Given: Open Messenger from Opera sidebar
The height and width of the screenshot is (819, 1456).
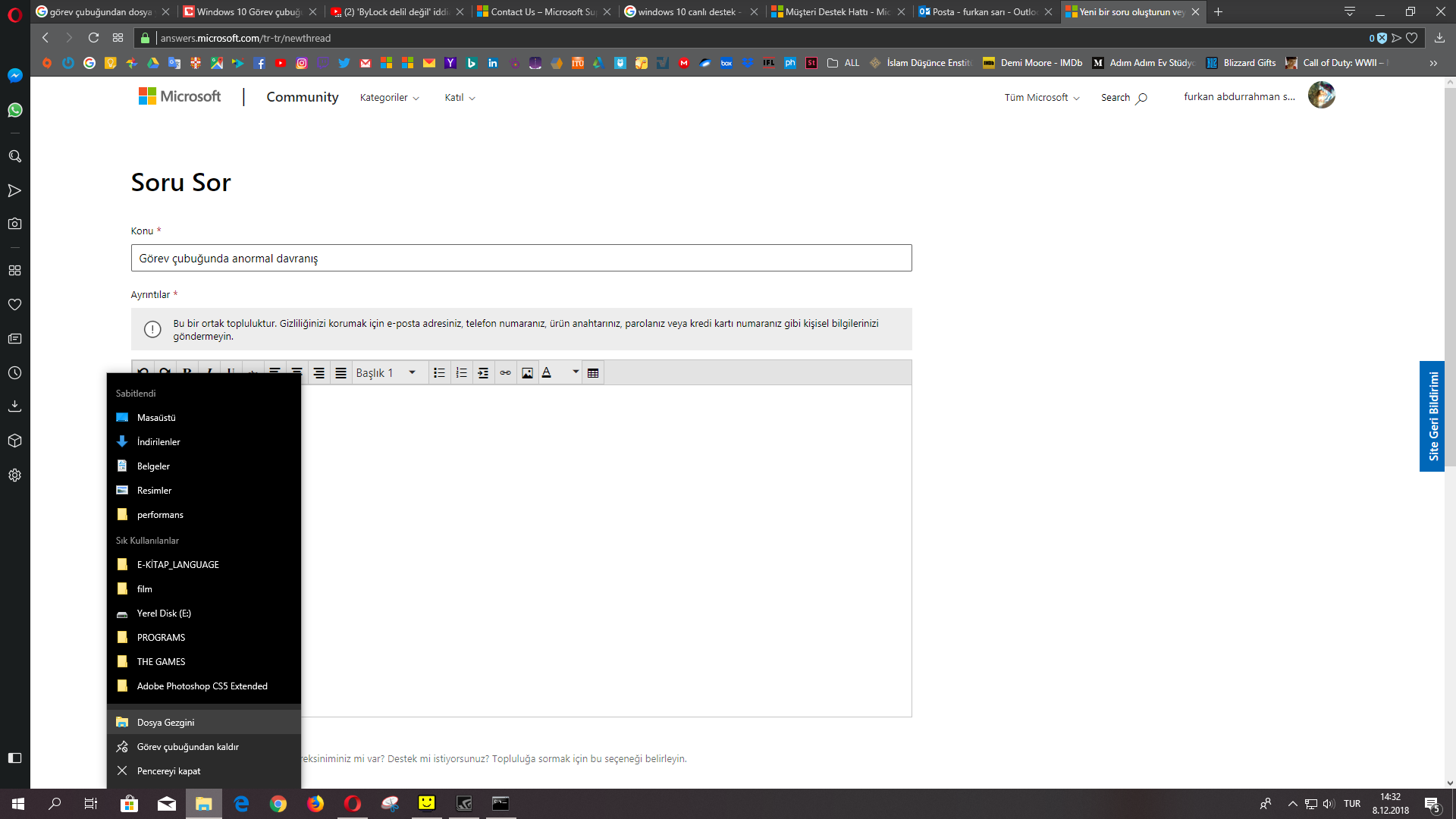Looking at the screenshot, I should click(14, 76).
